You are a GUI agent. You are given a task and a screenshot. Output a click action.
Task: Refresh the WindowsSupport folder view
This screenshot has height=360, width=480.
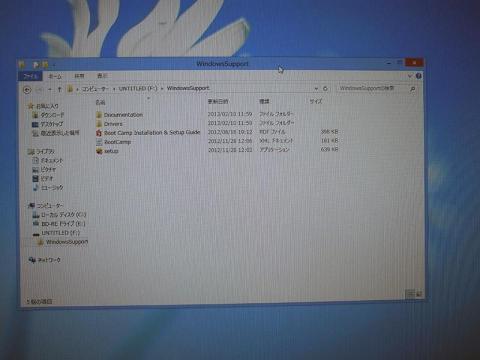(325, 89)
